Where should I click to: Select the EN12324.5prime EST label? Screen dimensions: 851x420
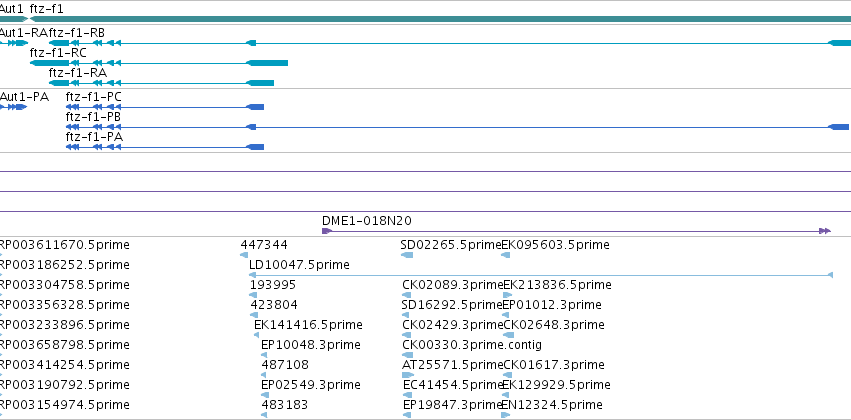point(552,404)
